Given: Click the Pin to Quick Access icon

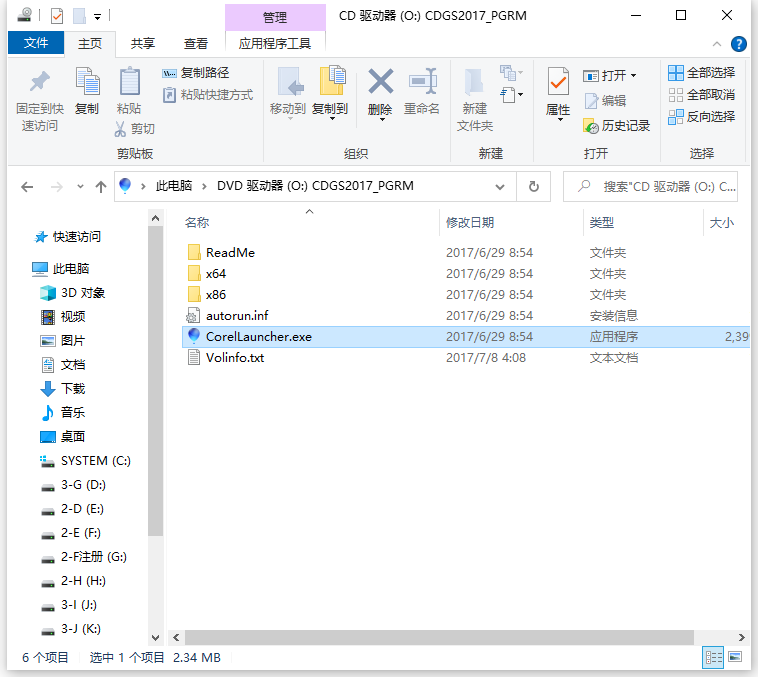Looking at the screenshot, I should pos(40,82).
